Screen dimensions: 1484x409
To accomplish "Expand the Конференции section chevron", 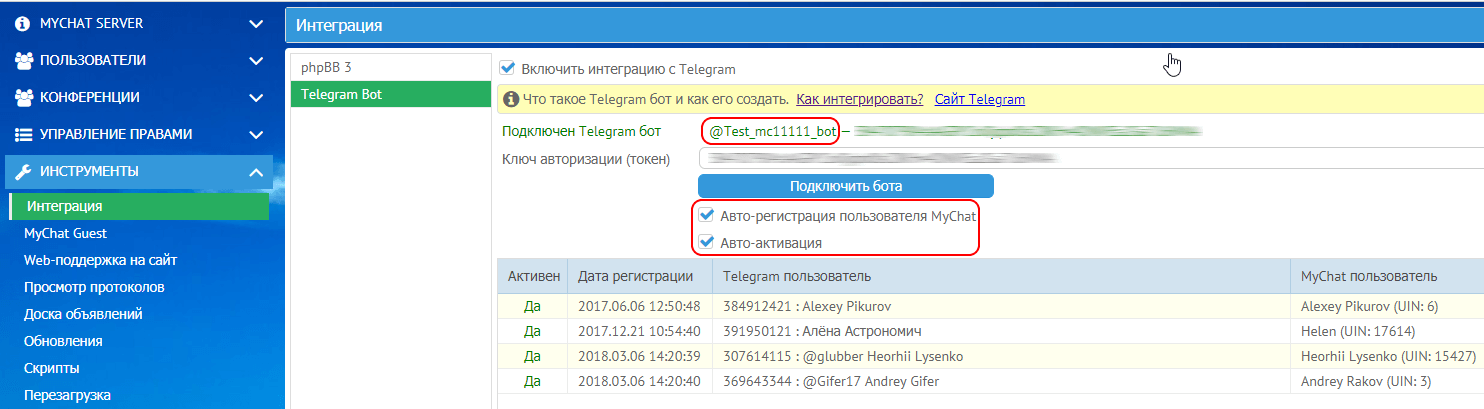I will point(256,97).
